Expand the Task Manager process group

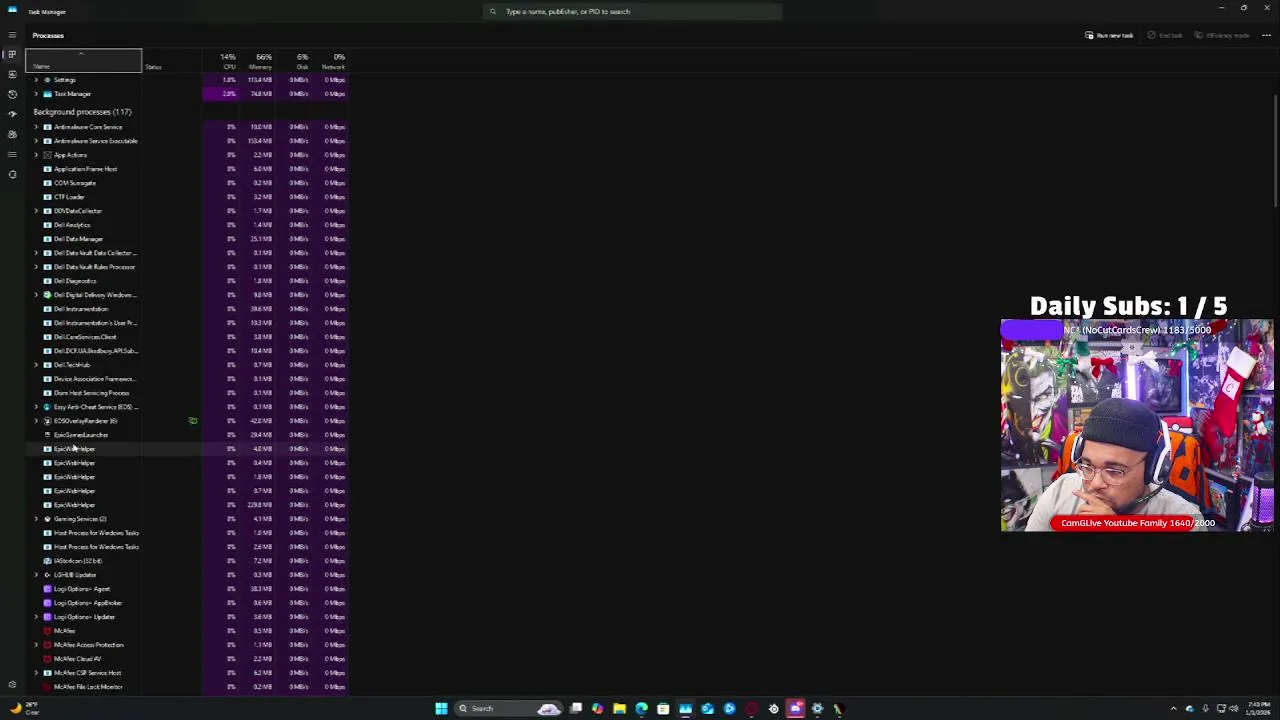(36, 94)
